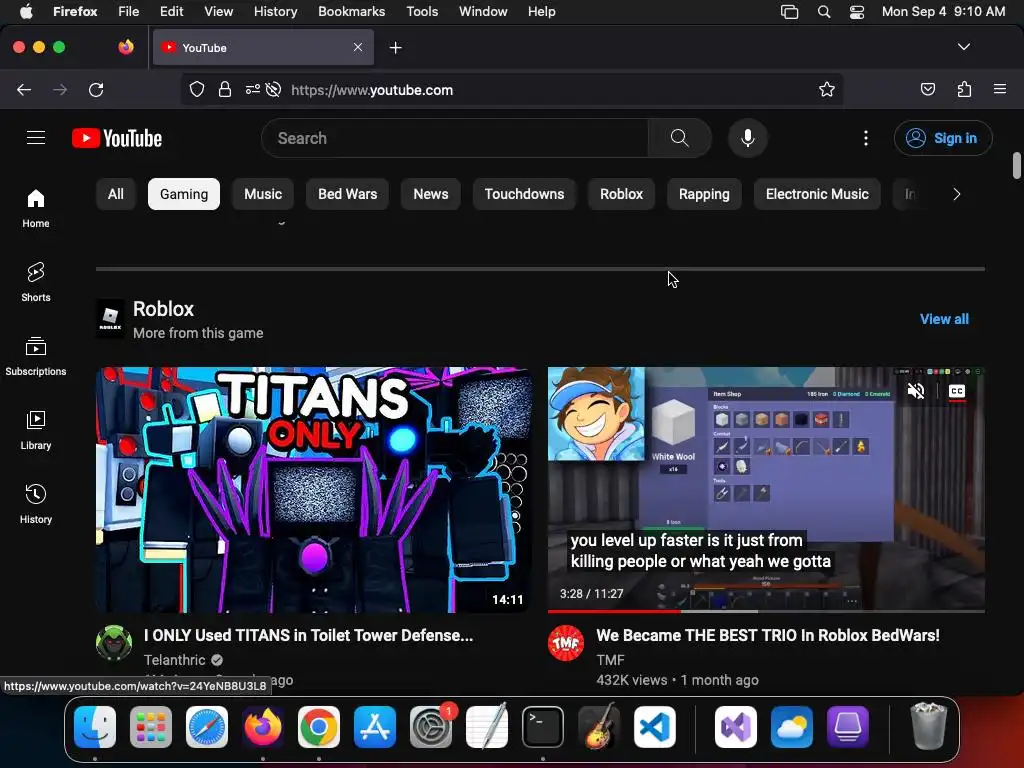Open the View menu in menu bar
The height and width of the screenshot is (768, 1024).
[218, 11]
